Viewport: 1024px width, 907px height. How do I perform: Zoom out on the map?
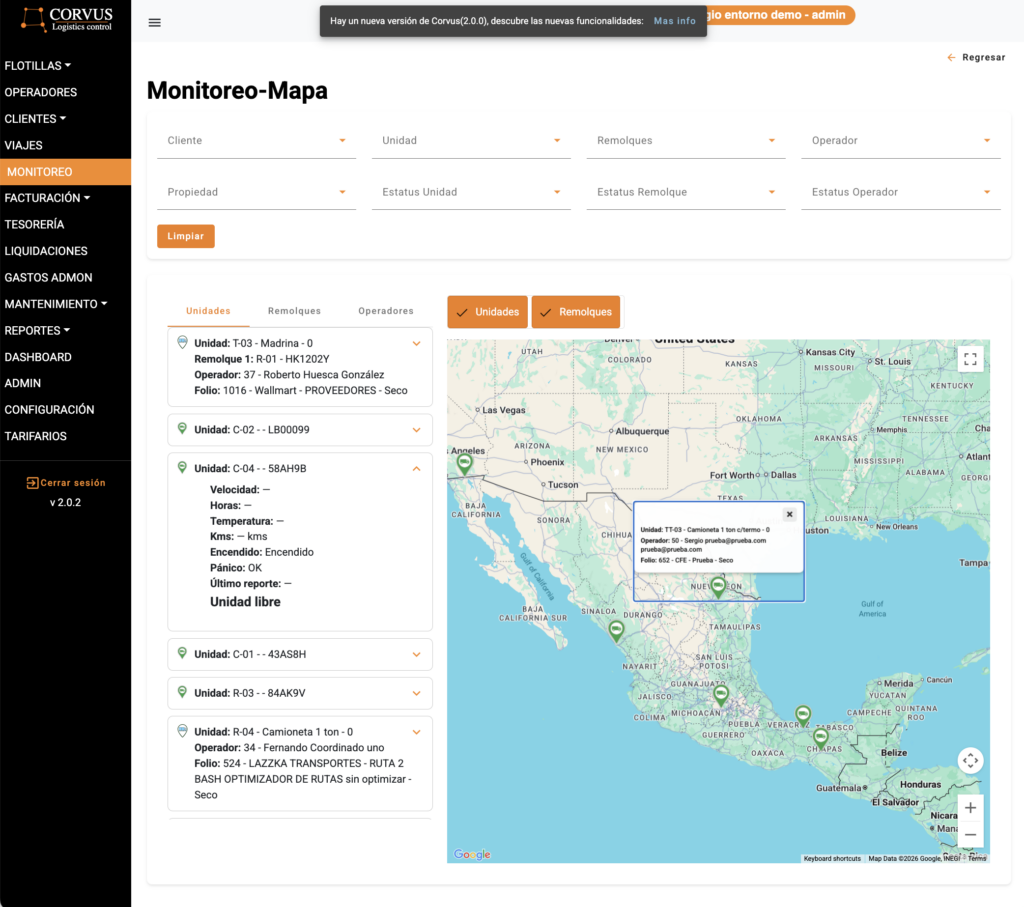tap(970, 835)
